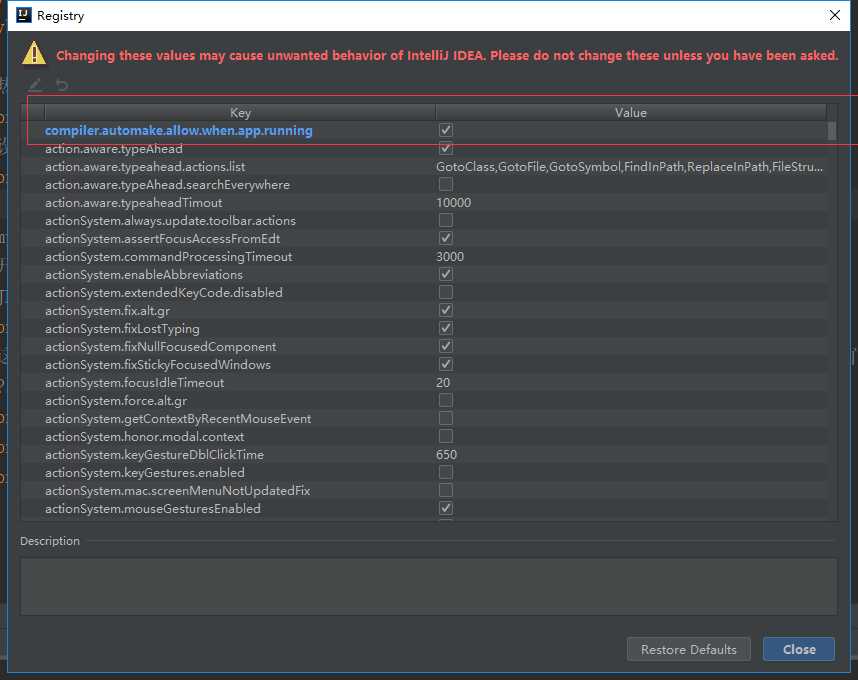Enable actionSystem.getContextByRecentMouseEvent checkbox
Image resolution: width=858 pixels, height=680 pixels.
(445, 419)
